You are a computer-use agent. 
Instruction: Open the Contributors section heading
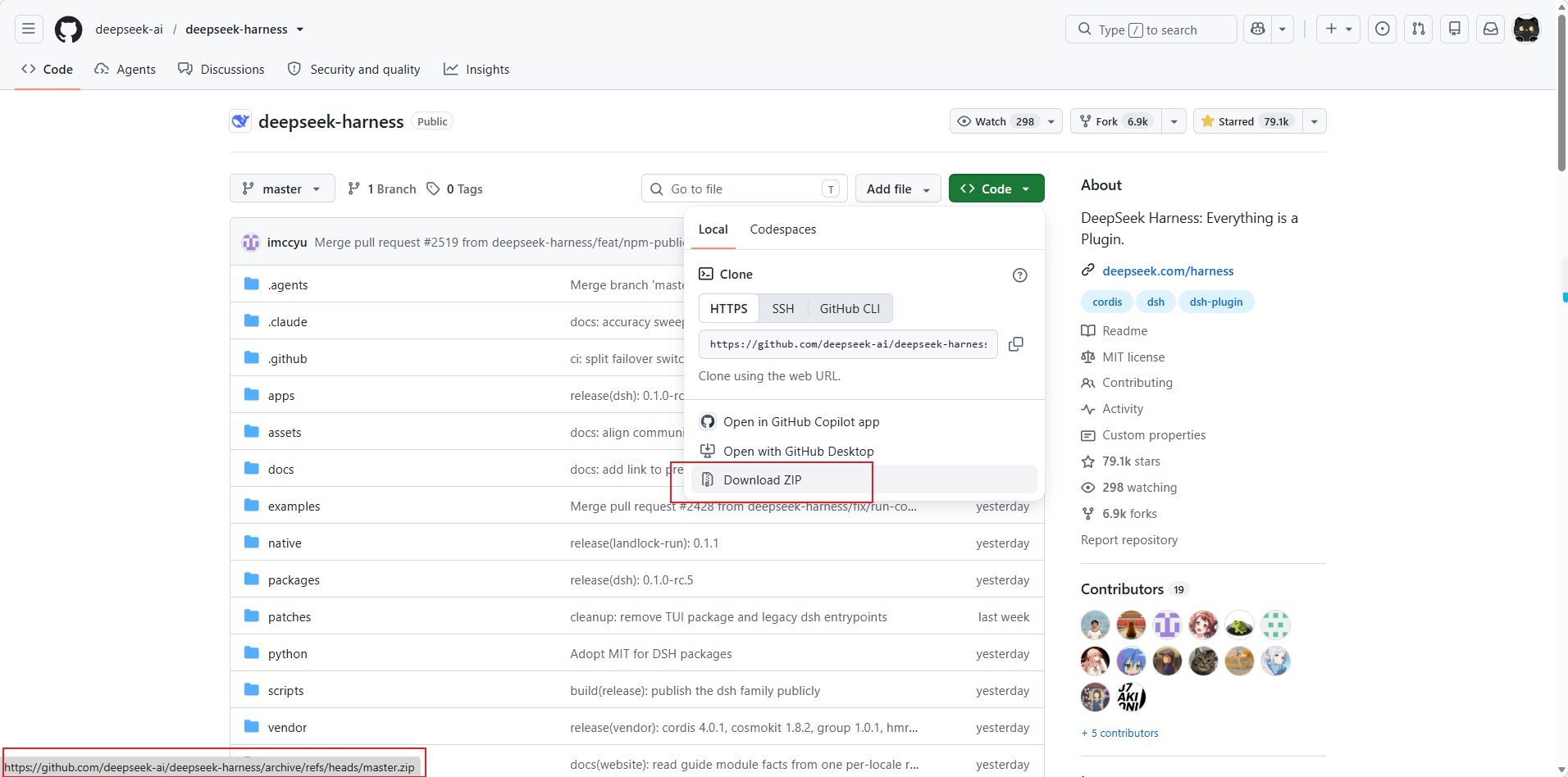(x=1122, y=589)
